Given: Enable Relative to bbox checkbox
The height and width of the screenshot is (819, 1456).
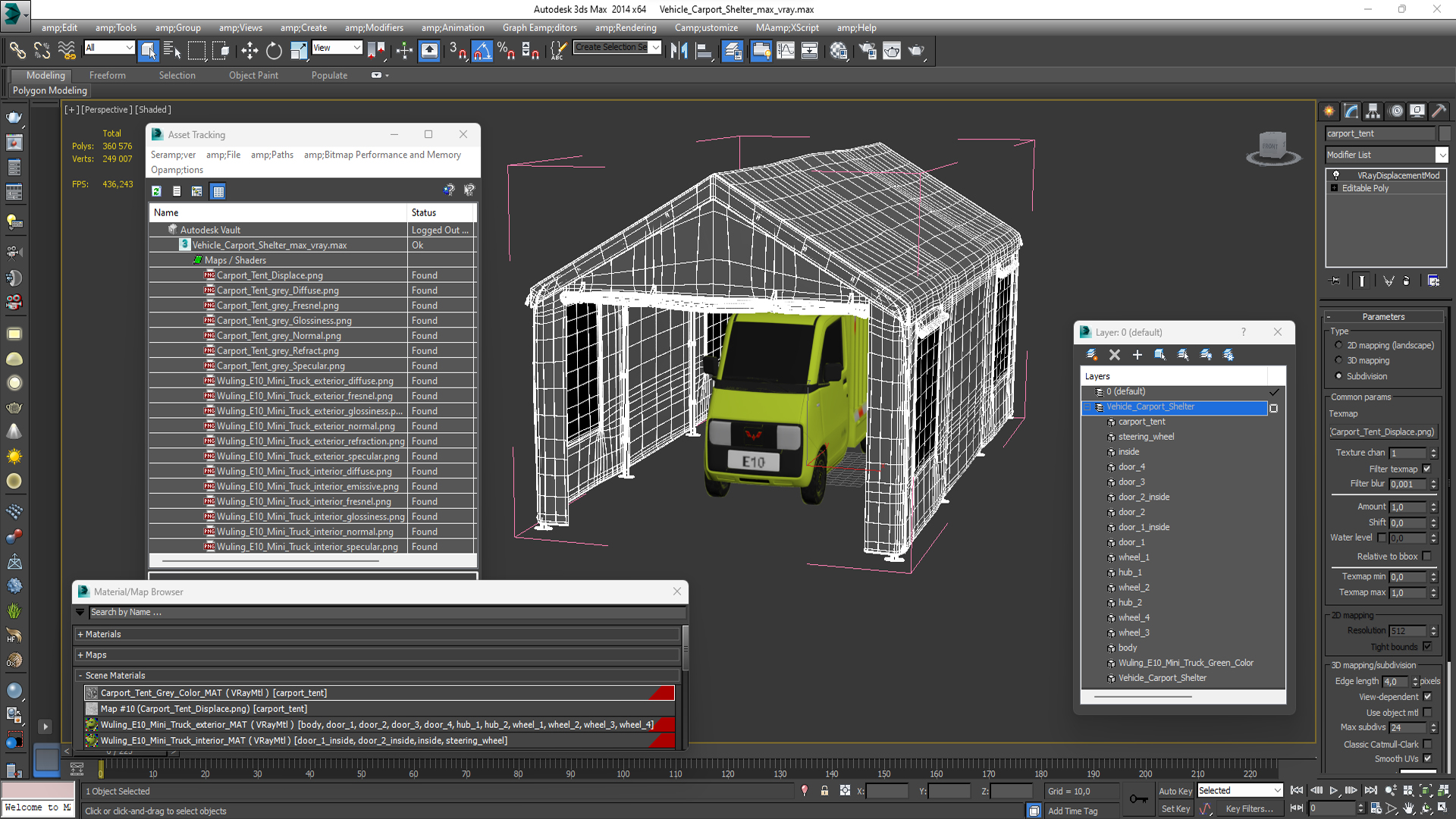Looking at the screenshot, I should click(x=1426, y=556).
